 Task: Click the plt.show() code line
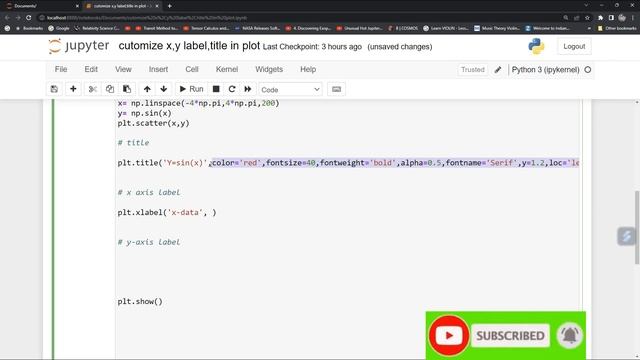pos(140,302)
